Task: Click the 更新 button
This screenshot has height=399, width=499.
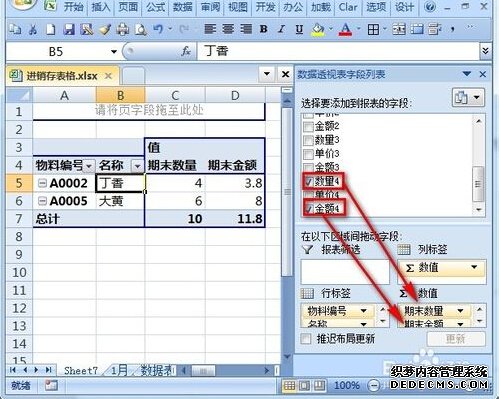Action: coord(456,339)
